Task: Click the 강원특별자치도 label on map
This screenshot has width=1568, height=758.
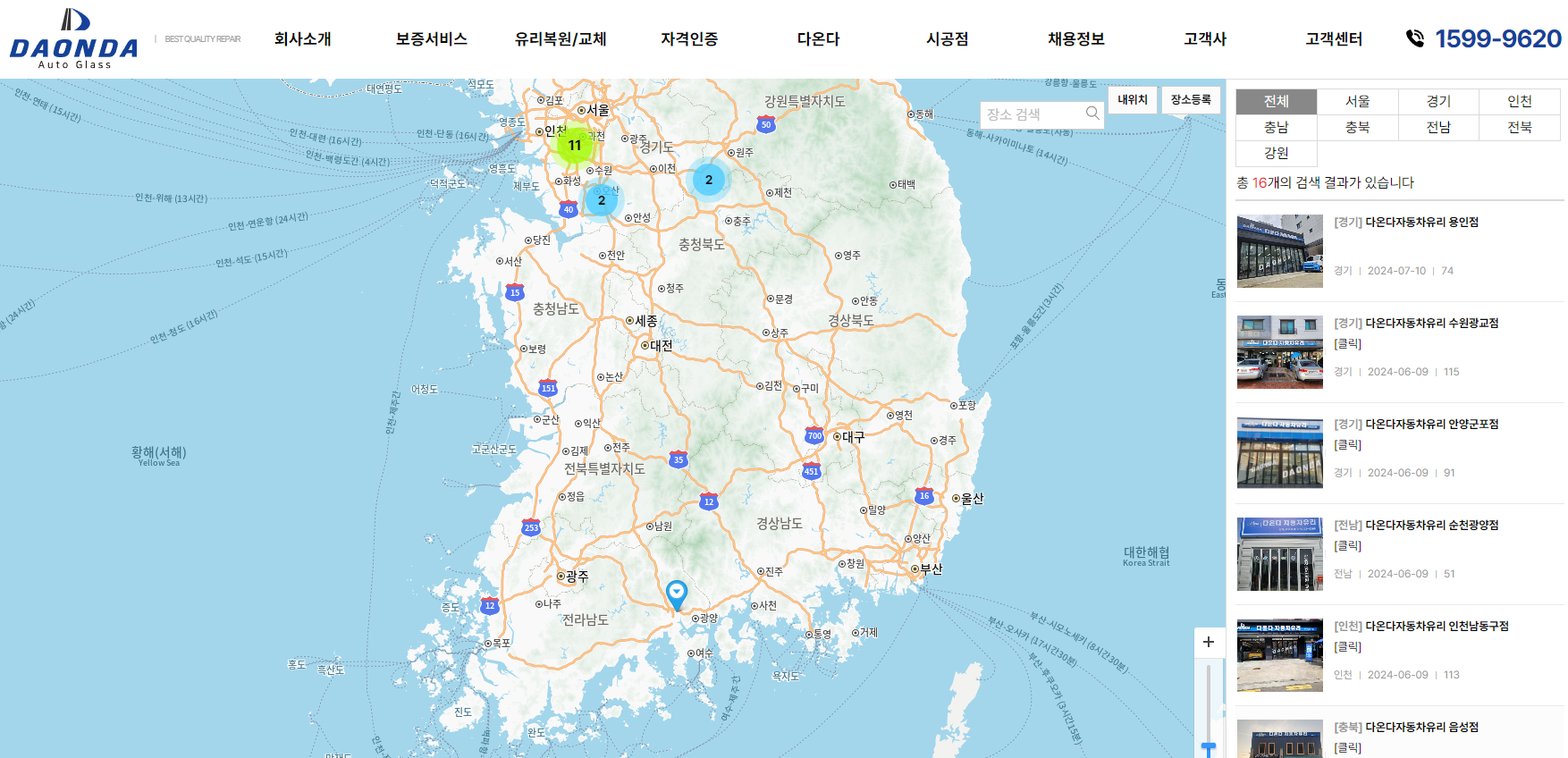Action: (x=805, y=101)
